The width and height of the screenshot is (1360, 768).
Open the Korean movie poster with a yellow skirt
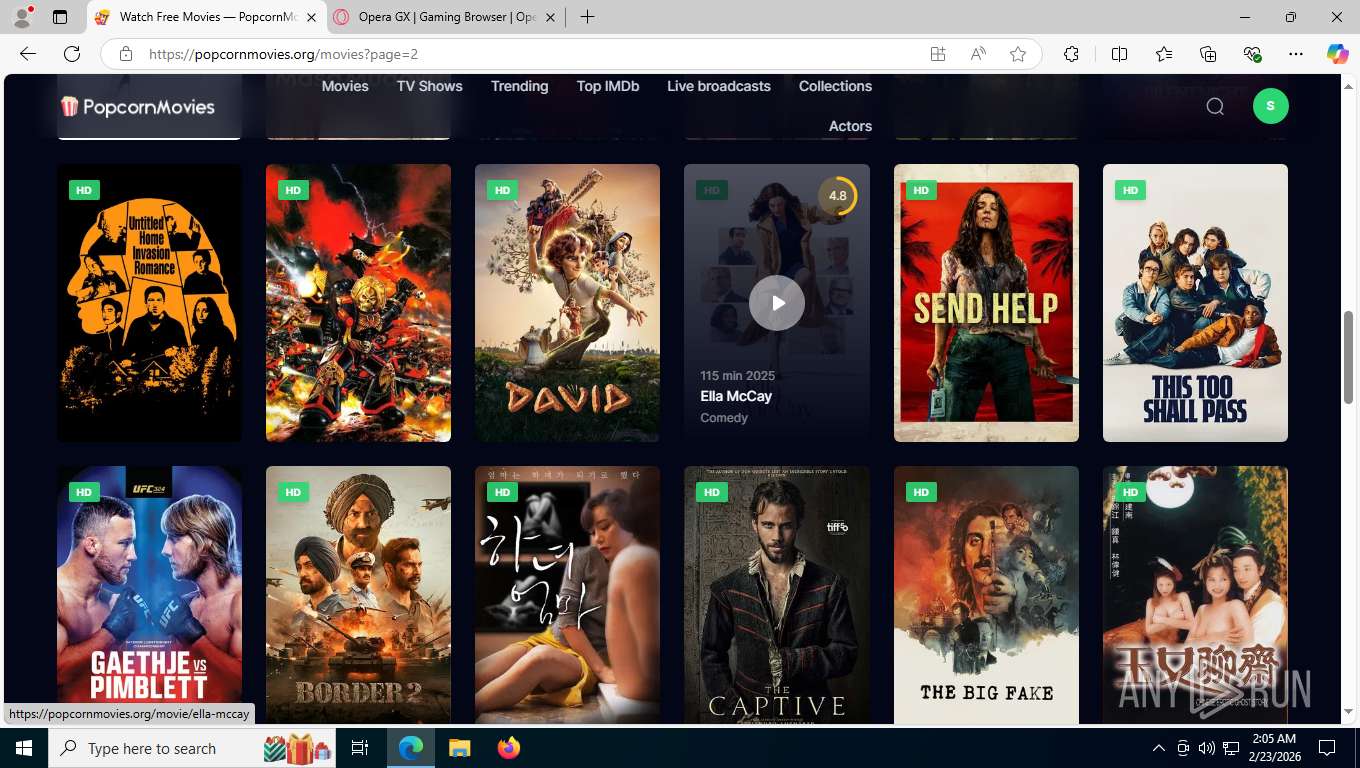coord(567,595)
